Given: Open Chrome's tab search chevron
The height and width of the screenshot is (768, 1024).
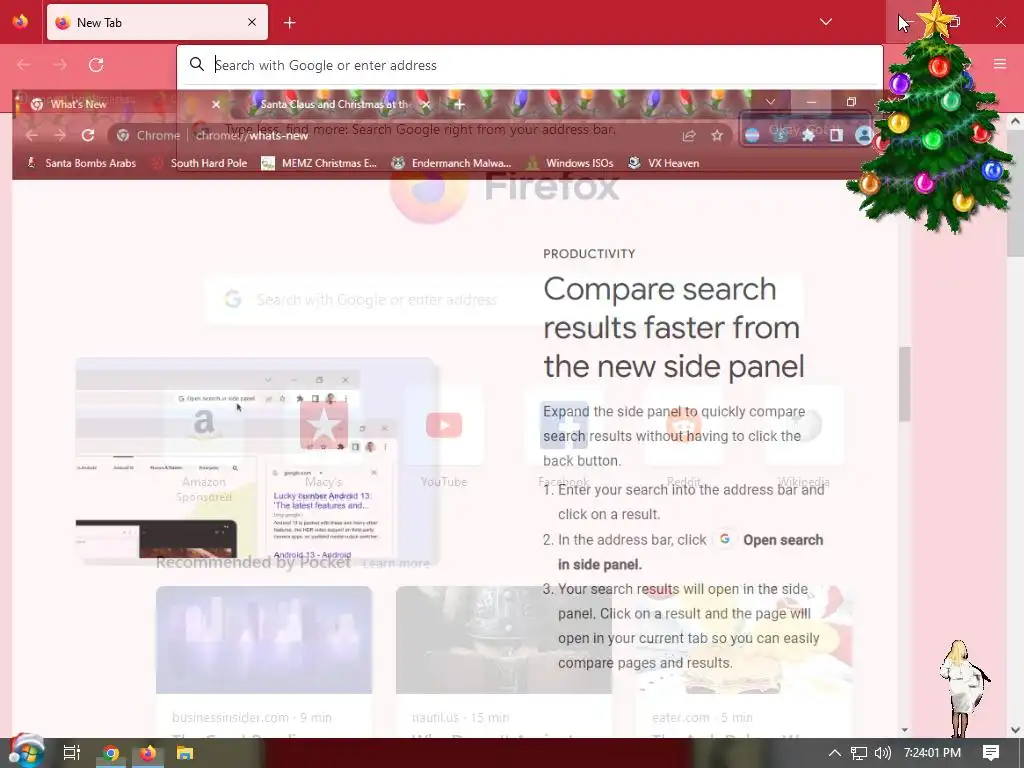Looking at the screenshot, I should 771,102.
